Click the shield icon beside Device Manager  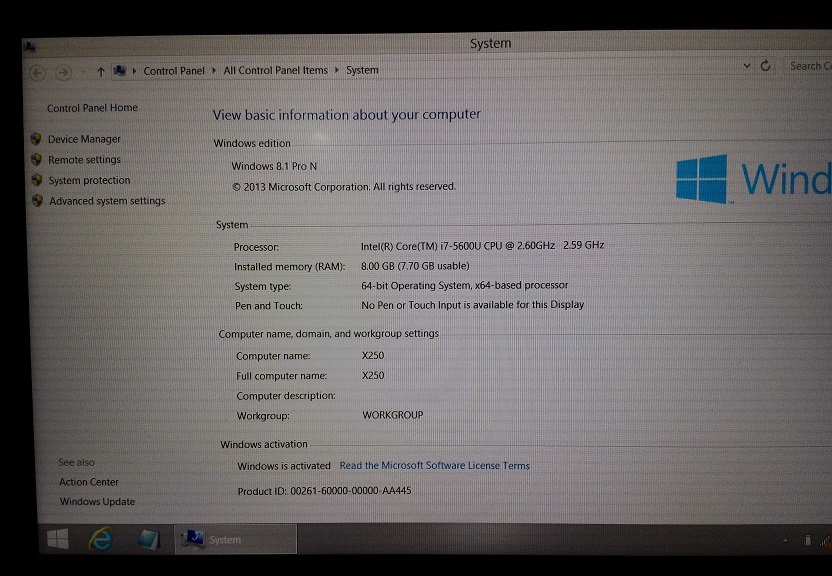pyautogui.click(x=36, y=139)
